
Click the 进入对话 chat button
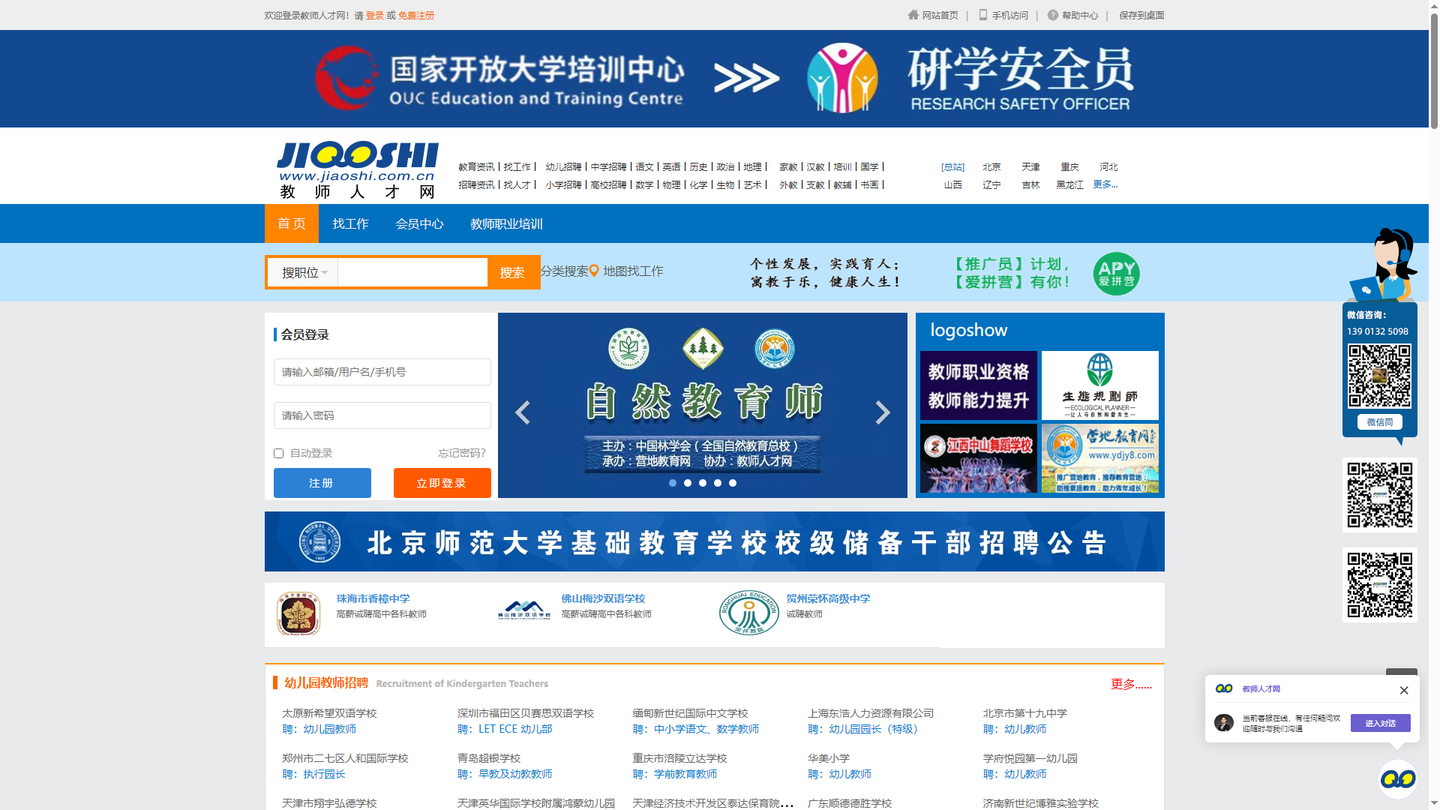click(x=1380, y=723)
